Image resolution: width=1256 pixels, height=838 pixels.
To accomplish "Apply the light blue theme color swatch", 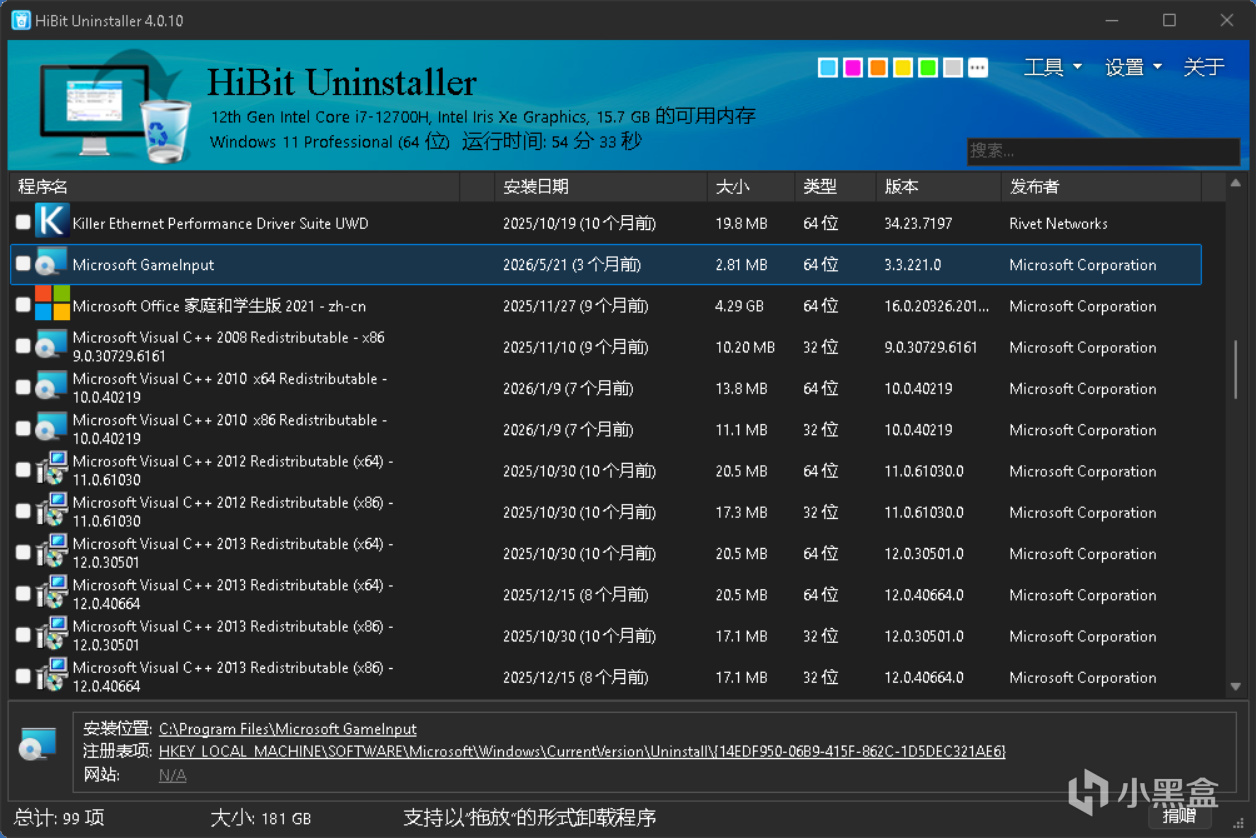I will click(828, 67).
